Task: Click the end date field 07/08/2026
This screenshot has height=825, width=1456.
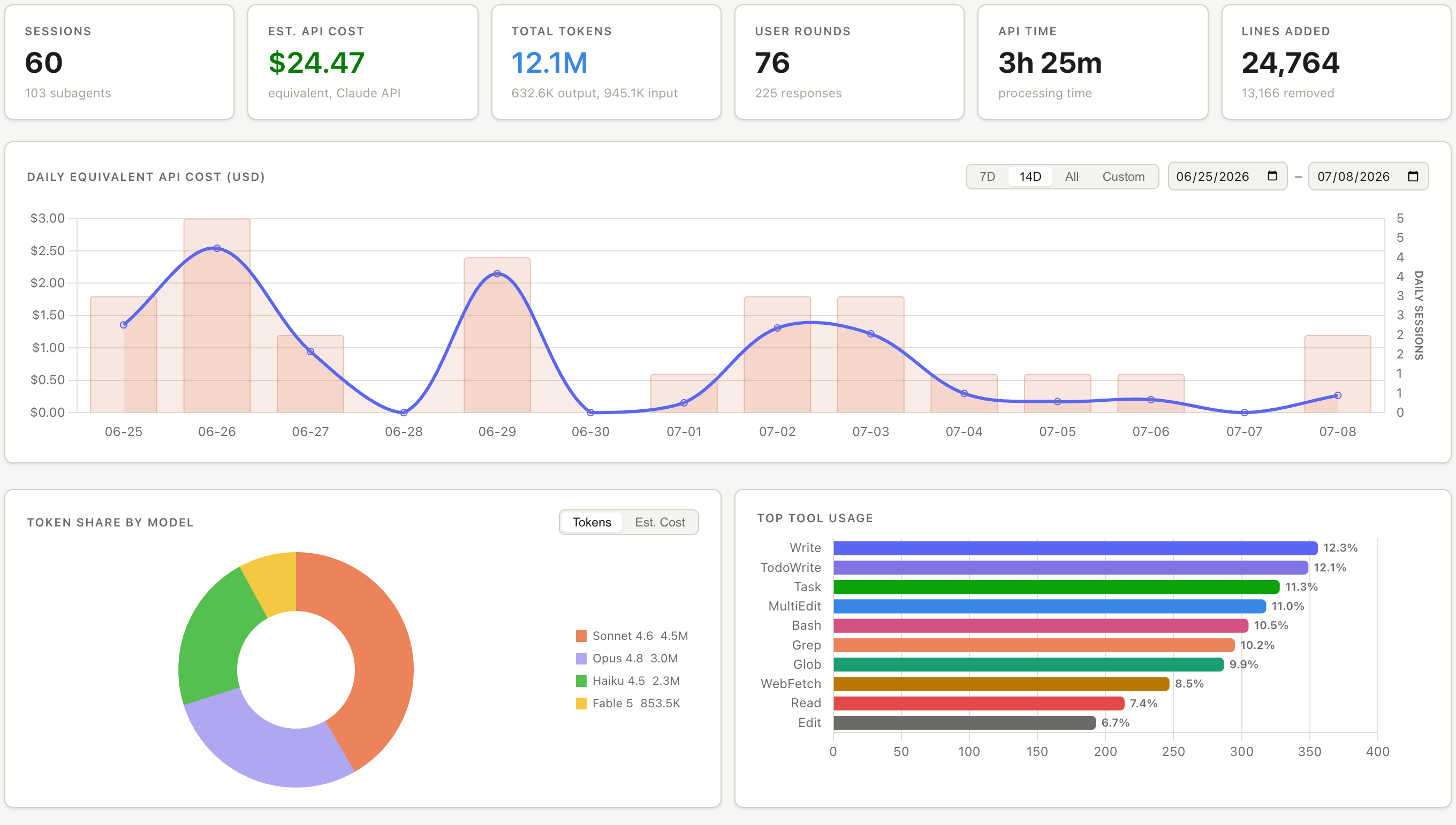Action: coord(1368,176)
